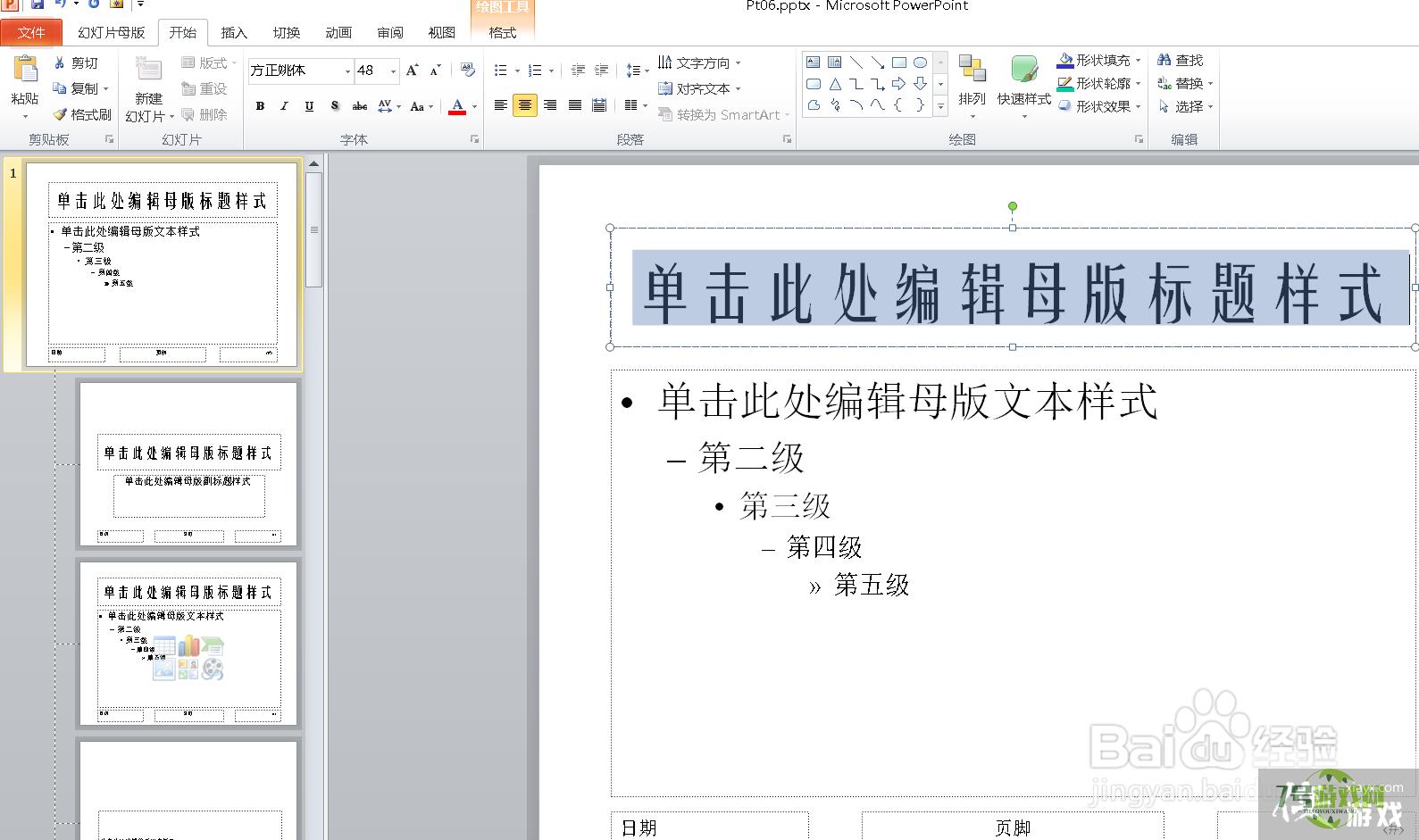Justify the paragraph text
Image resolution: width=1419 pixels, height=840 pixels.
point(575,105)
